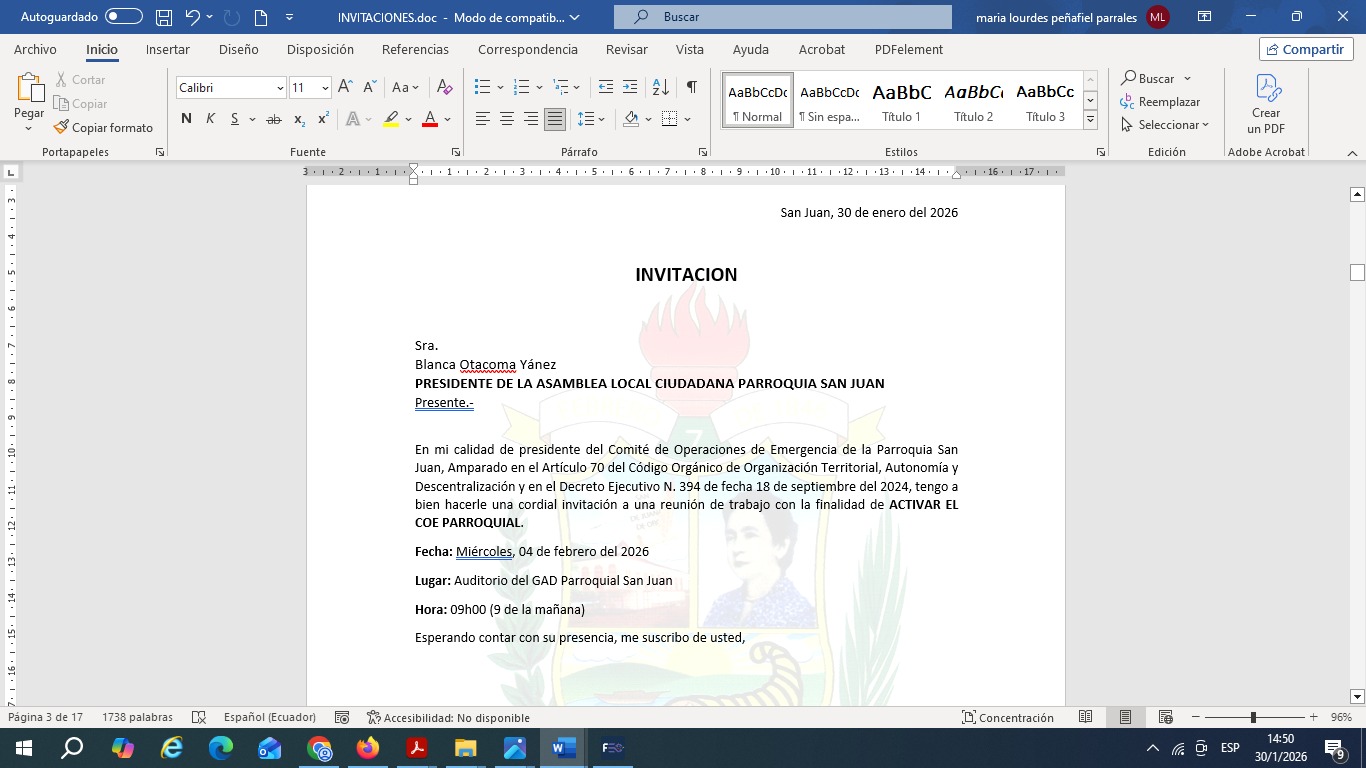
Task: Click the save icon in title bar
Action: point(164,17)
